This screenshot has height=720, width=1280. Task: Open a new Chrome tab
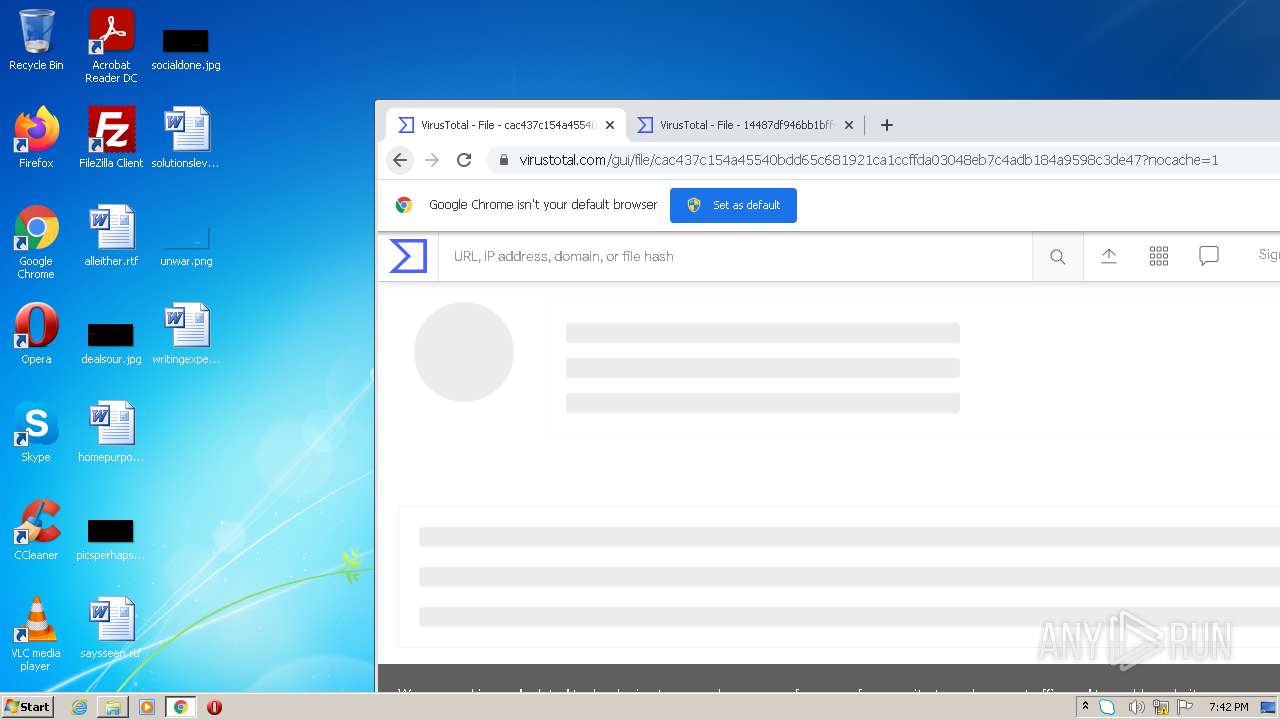click(x=886, y=125)
